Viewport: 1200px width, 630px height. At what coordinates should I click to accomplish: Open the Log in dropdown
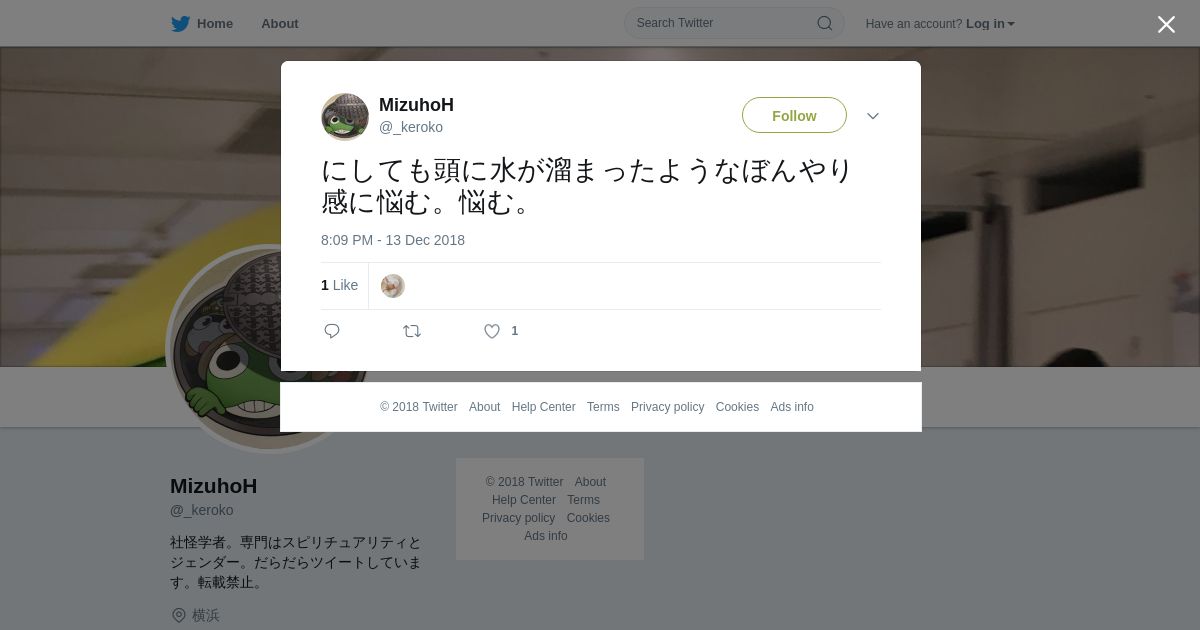pyautogui.click(x=990, y=23)
